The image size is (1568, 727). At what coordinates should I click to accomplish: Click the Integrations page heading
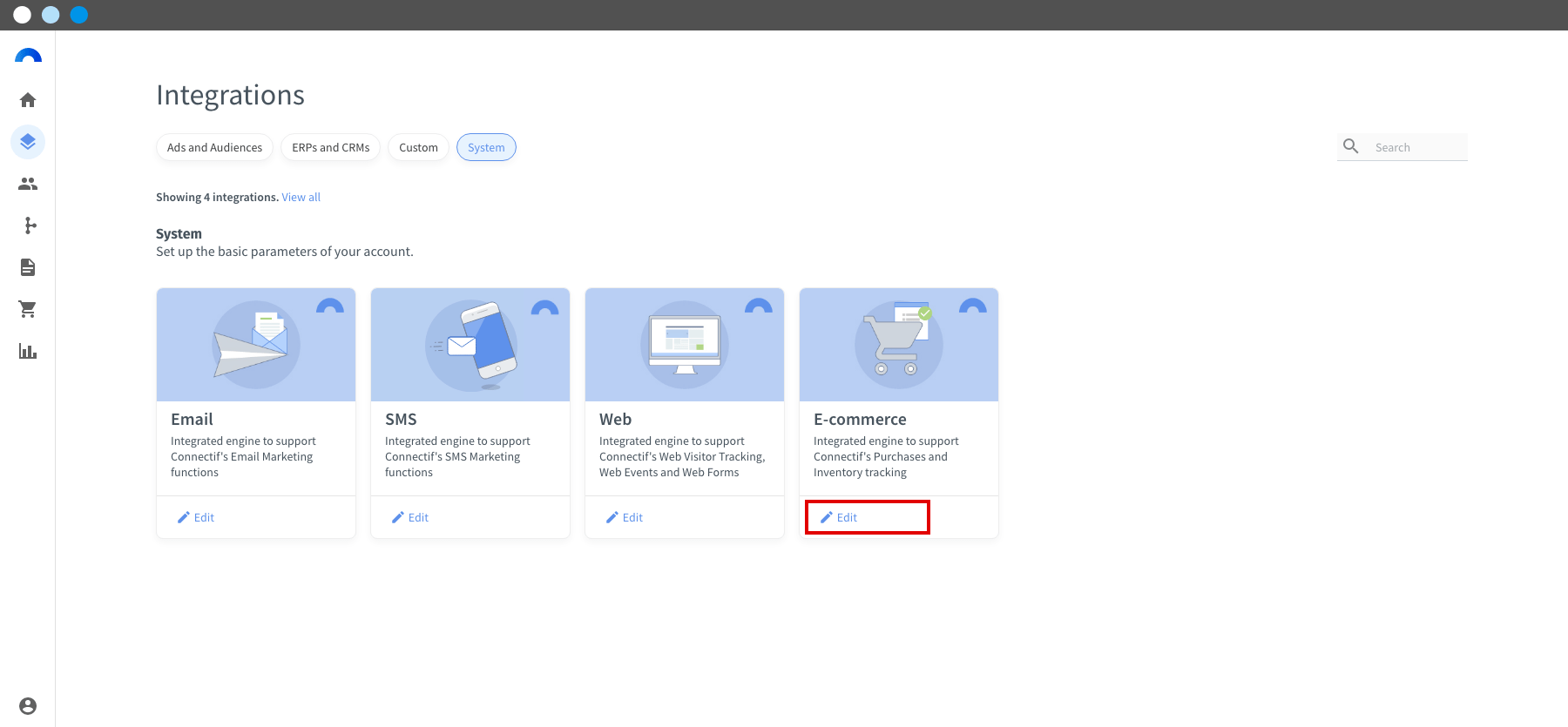[x=230, y=95]
